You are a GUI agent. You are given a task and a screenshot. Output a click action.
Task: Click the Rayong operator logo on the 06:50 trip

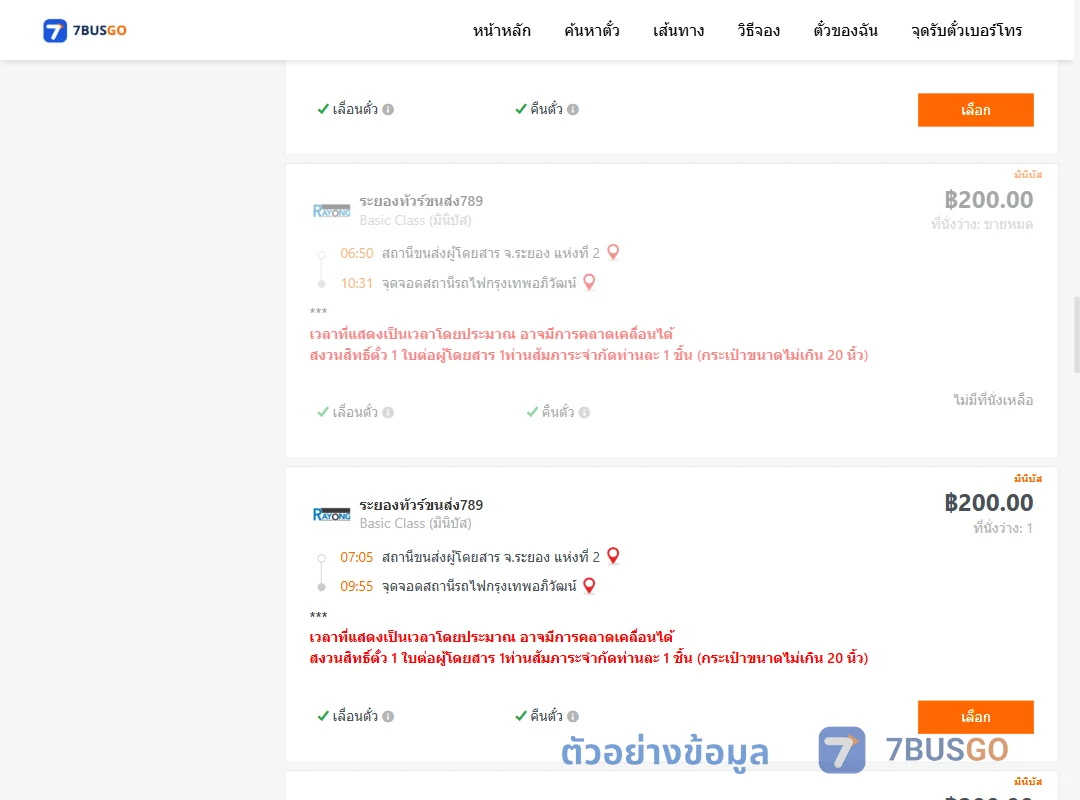pos(331,211)
